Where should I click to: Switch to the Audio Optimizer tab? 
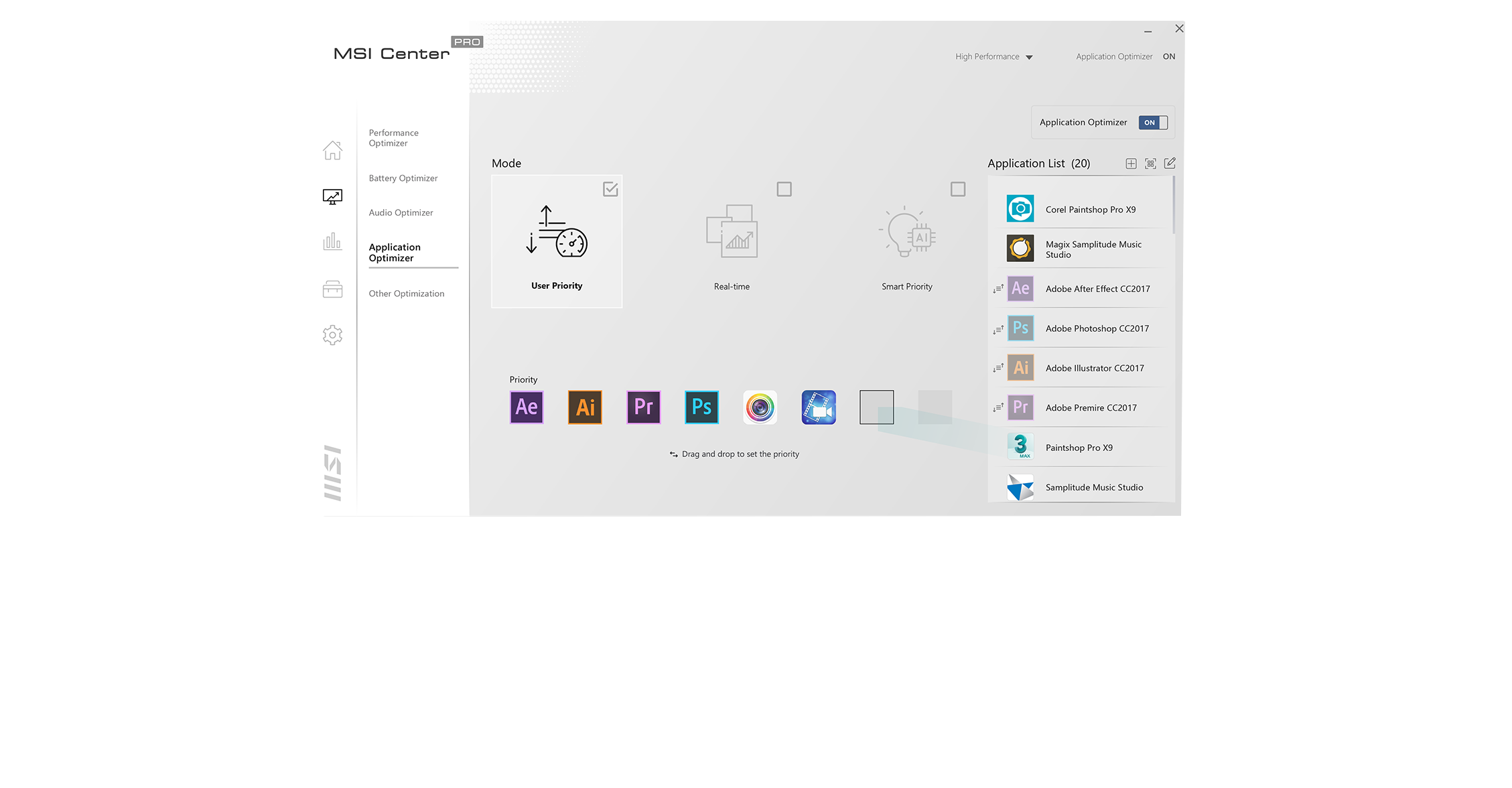click(401, 212)
